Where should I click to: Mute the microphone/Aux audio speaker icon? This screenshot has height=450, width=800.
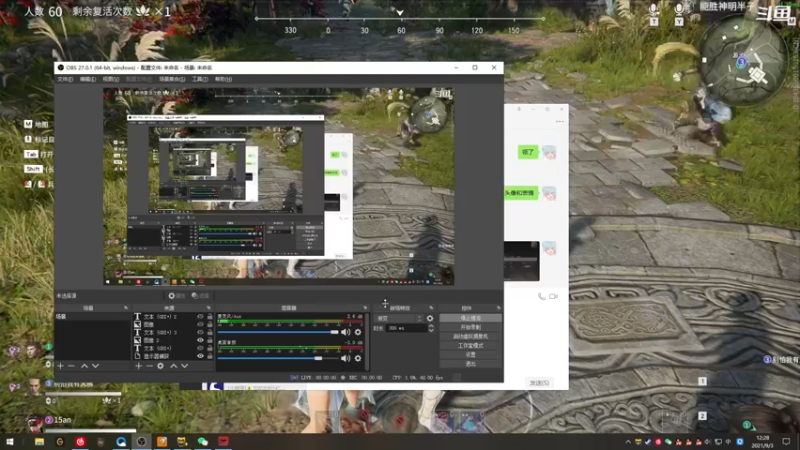[x=346, y=332]
